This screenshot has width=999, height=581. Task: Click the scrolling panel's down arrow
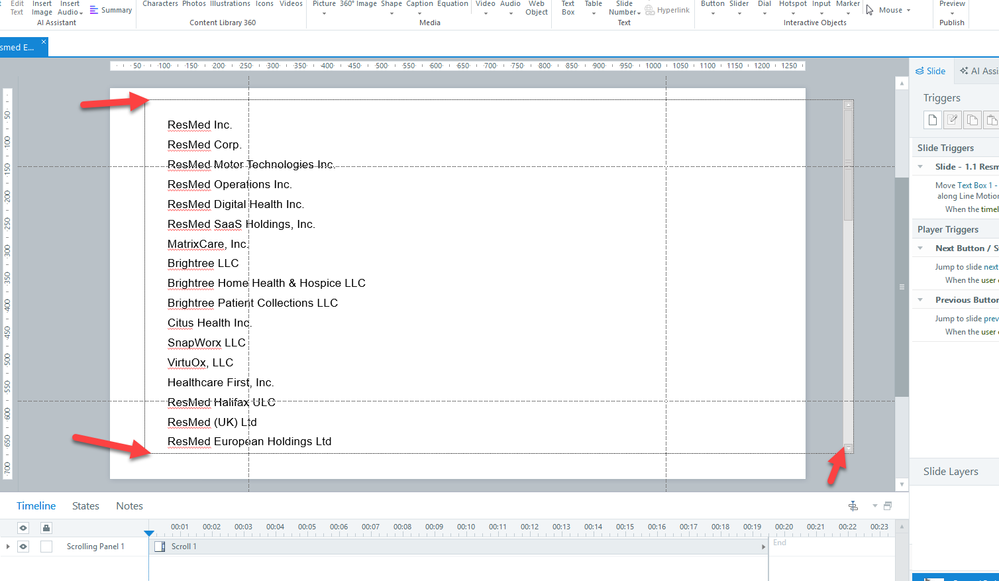(x=848, y=449)
